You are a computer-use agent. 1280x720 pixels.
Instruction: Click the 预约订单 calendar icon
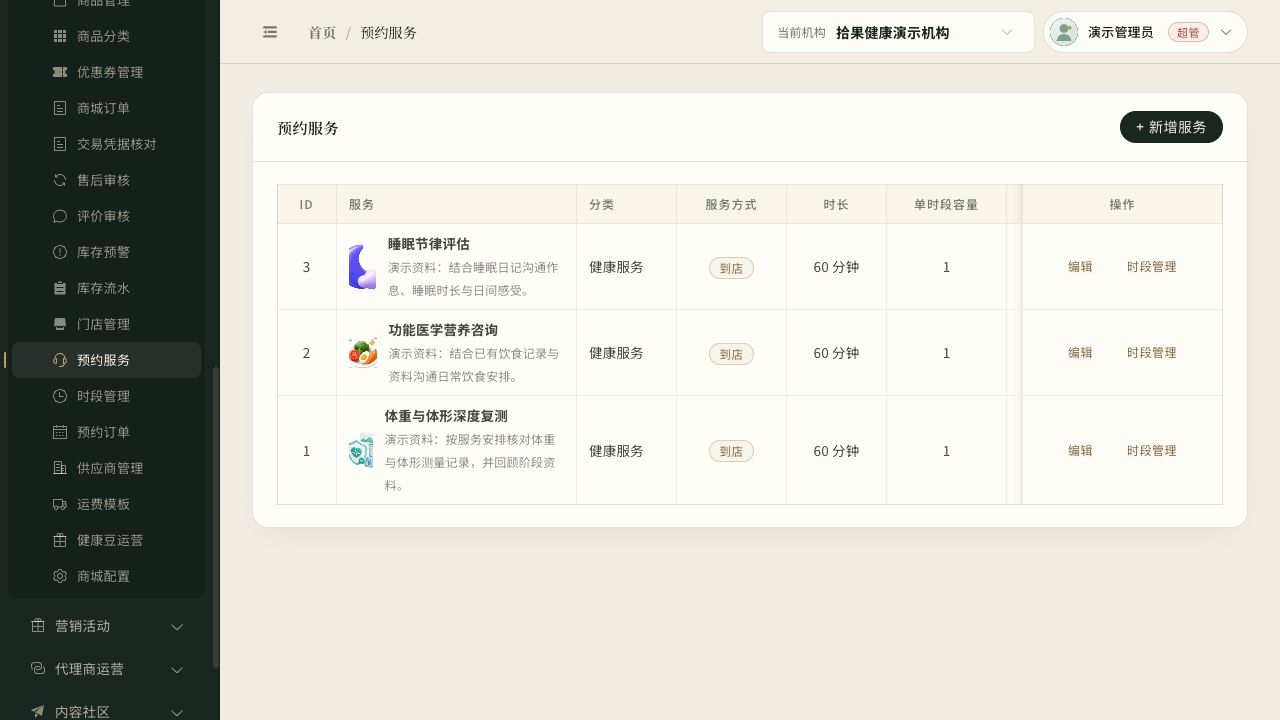(x=60, y=432)
